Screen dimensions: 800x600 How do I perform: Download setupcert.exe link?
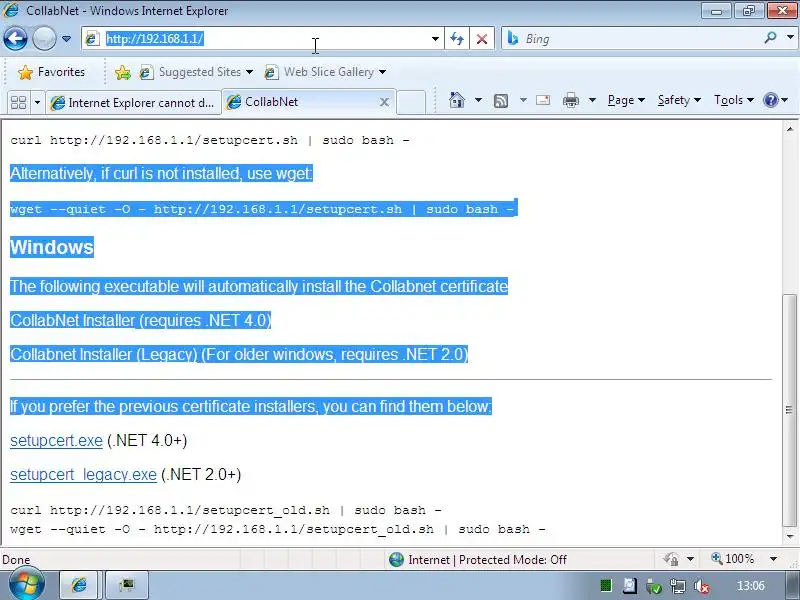tap(56, 440)
